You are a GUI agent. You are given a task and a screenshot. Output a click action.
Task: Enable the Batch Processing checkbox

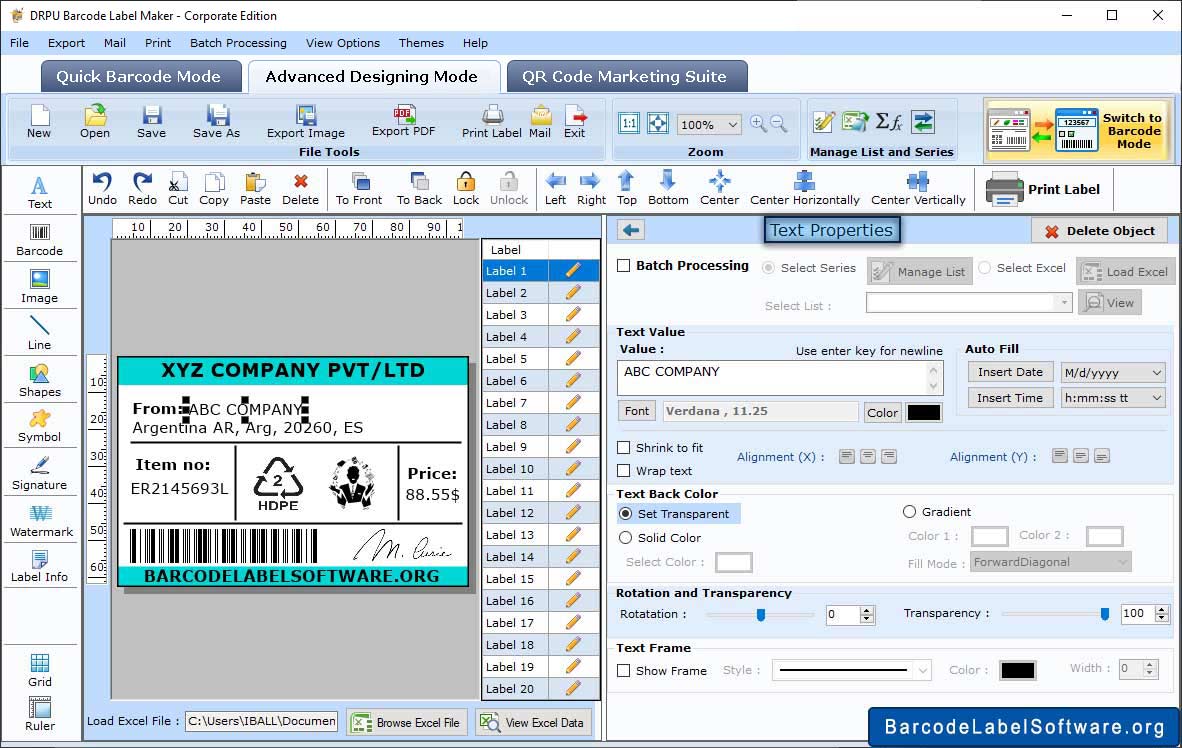click(x=623, y=265)
